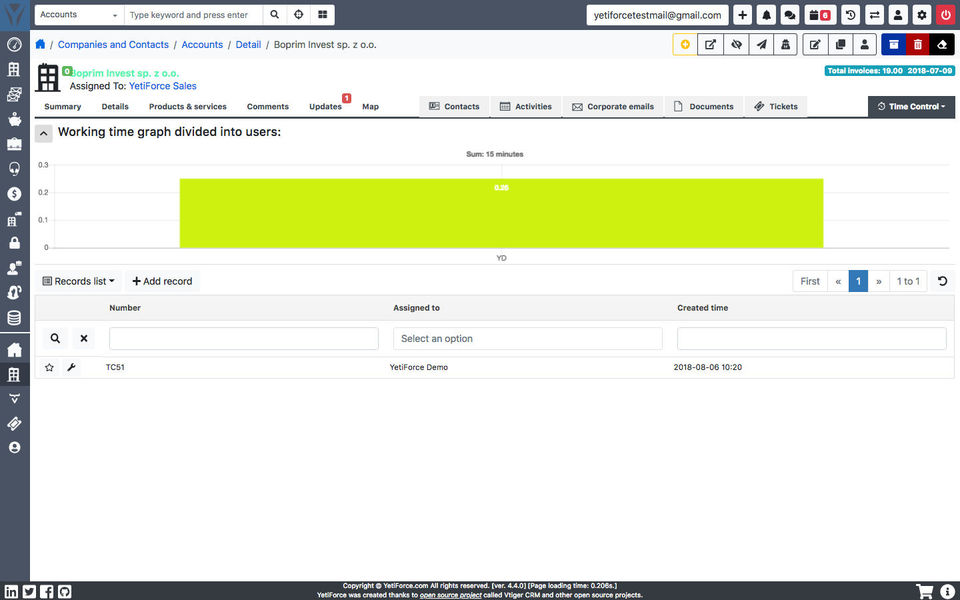
Task: Open the Activities related tab
Action: pyautogui.click(x=526, y=107)
